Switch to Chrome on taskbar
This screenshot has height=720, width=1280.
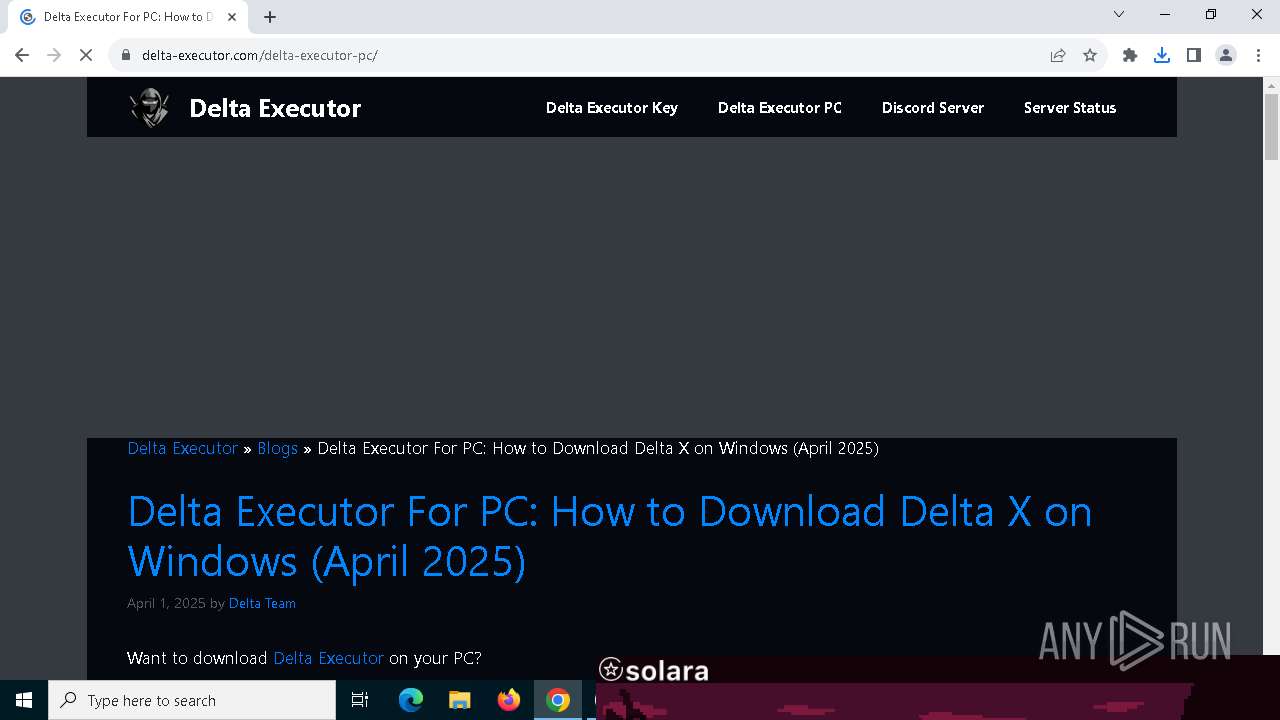click(x=558, y=700)
